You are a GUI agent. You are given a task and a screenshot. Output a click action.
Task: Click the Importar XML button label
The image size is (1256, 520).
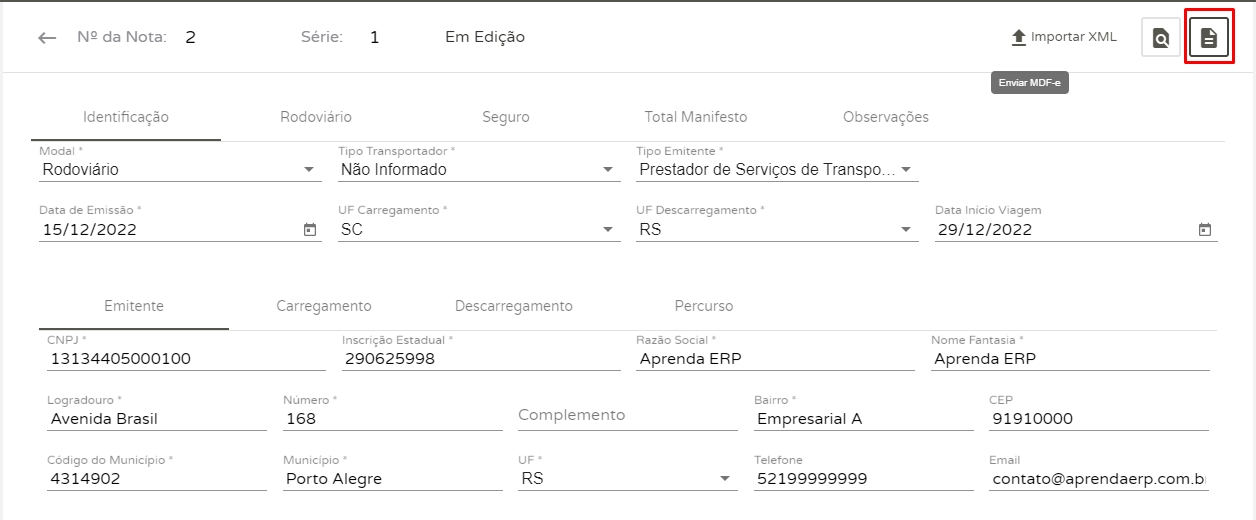pyautogui.click(x=1074, y=38)
